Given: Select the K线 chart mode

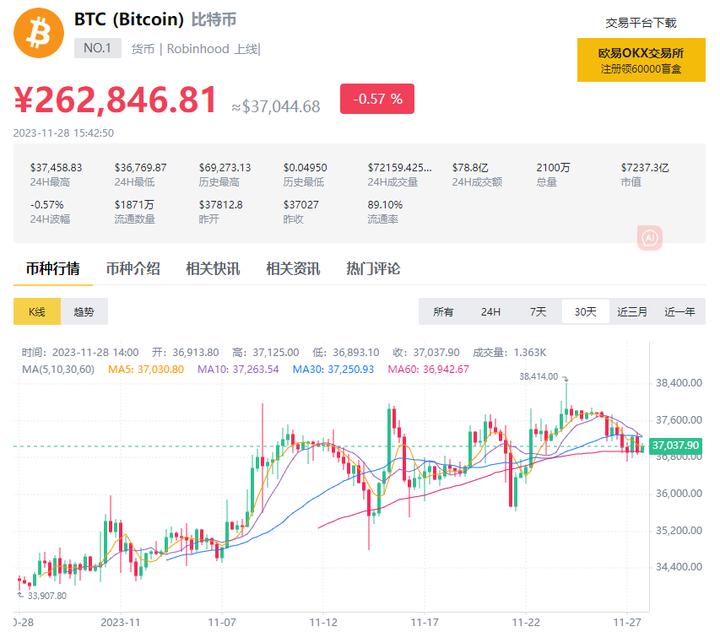Looking at the screenshot, I should coord(37,312).
